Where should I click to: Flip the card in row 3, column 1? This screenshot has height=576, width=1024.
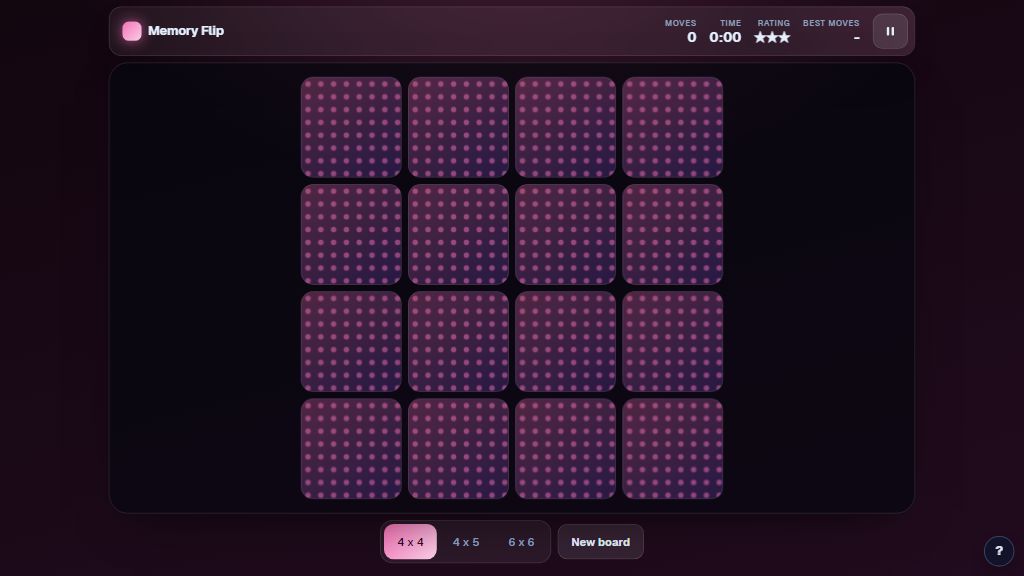[x=351, y=342]
